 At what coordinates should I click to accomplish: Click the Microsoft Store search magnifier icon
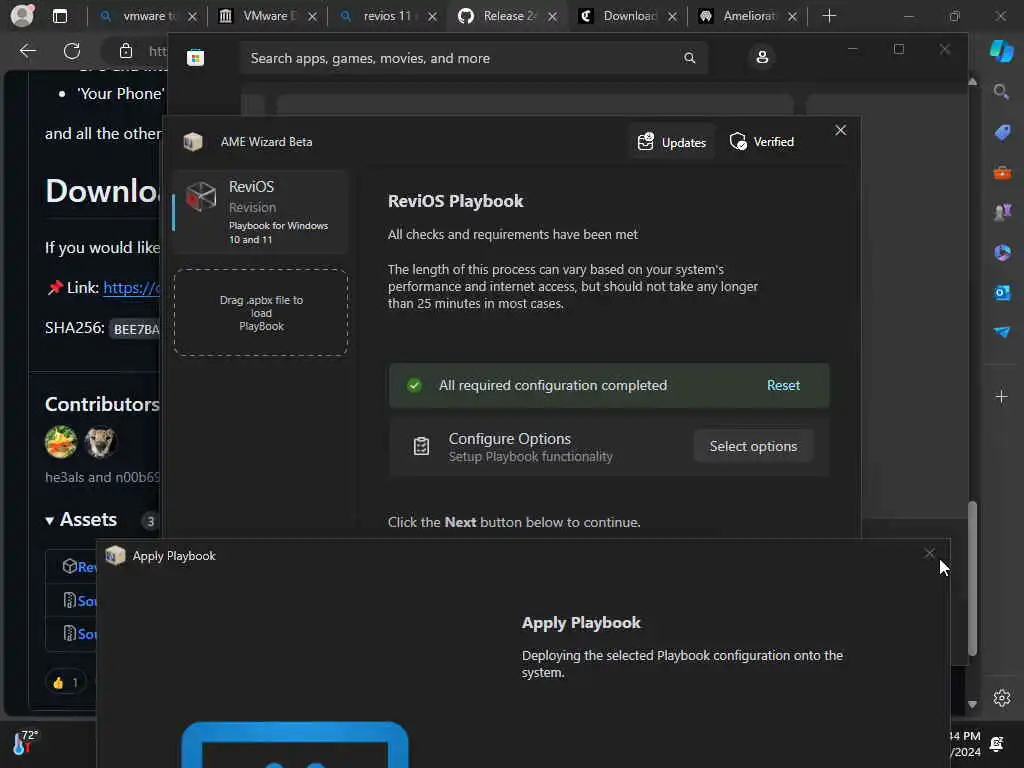tap(689, 58)
